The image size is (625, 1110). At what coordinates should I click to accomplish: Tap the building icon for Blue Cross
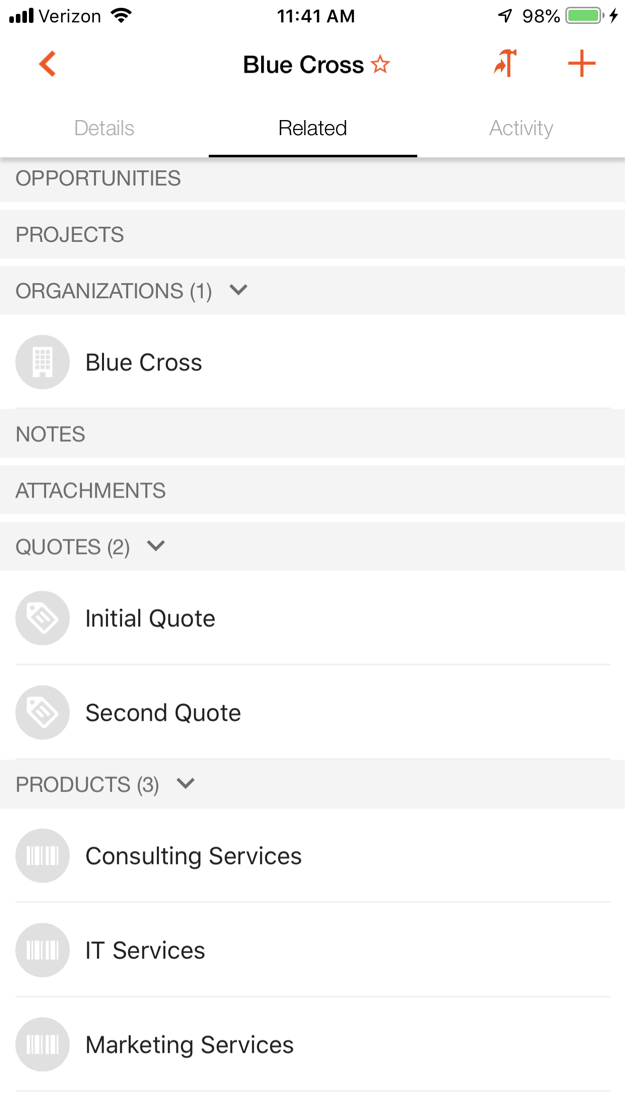42,362
